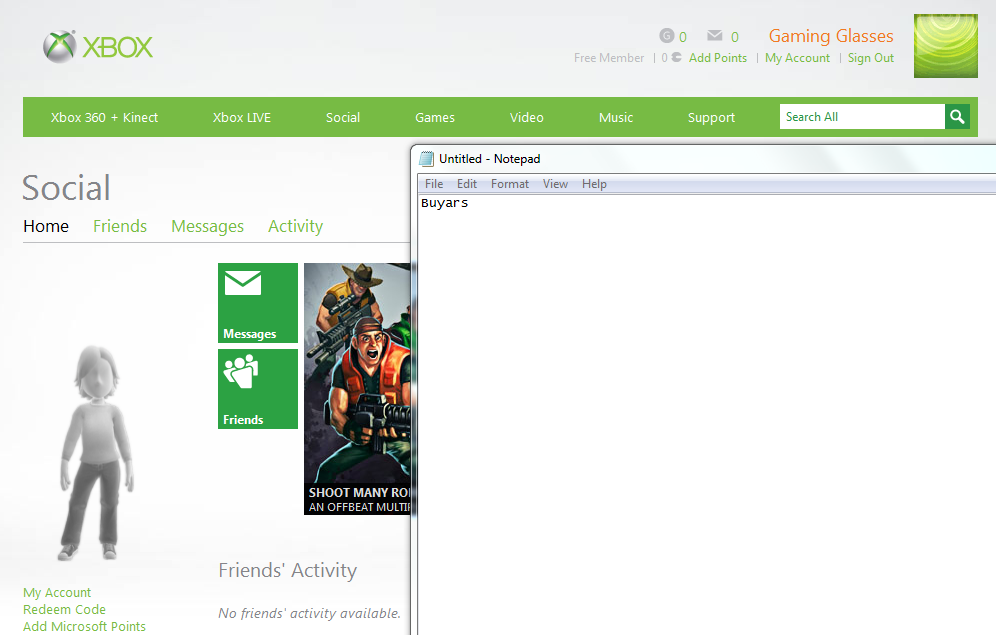
Task: Click the search magnifier button
Action: click(957, 117)
